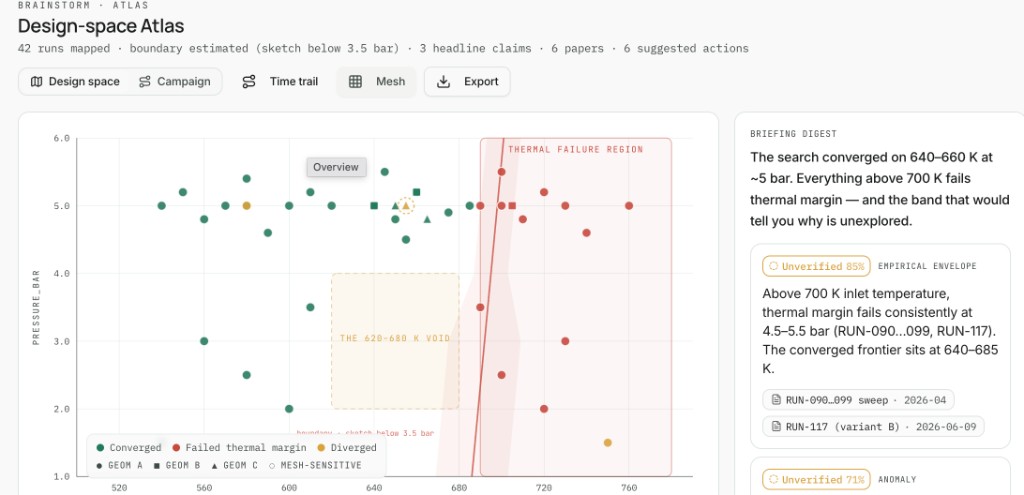Image resolution: width=1024 pixels, height=495 pixels.
Task: Click the map icon beside Design space
Action: click(37, 82)
